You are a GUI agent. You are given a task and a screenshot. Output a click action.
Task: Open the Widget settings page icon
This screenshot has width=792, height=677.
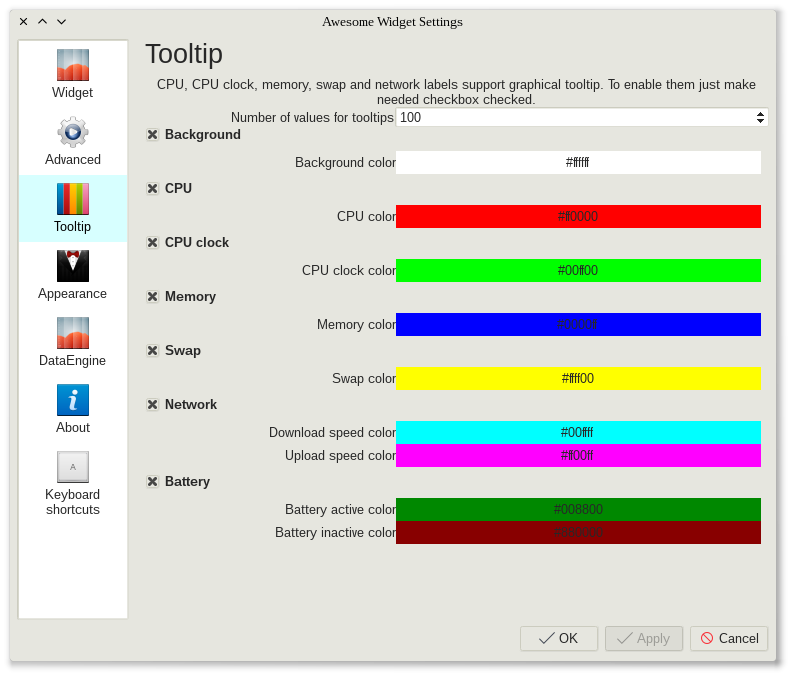coord(73,65)
